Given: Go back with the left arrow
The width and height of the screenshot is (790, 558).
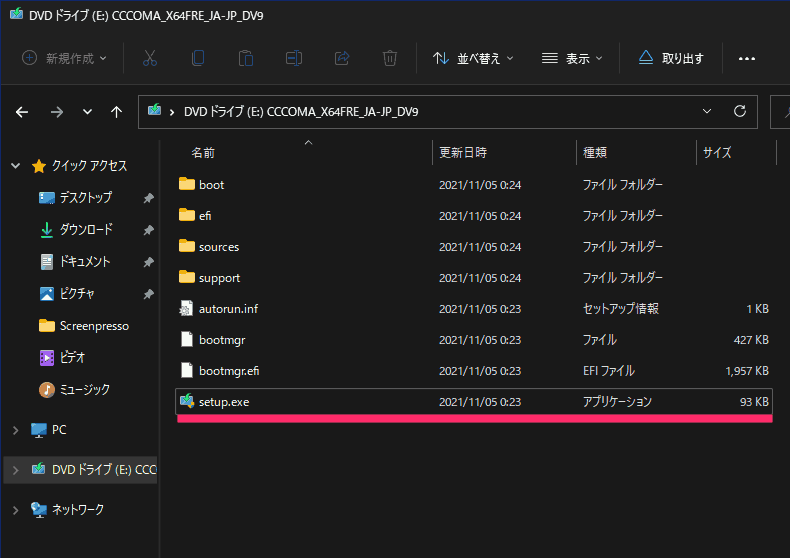Looking at the screenshot, I should 22,112.
